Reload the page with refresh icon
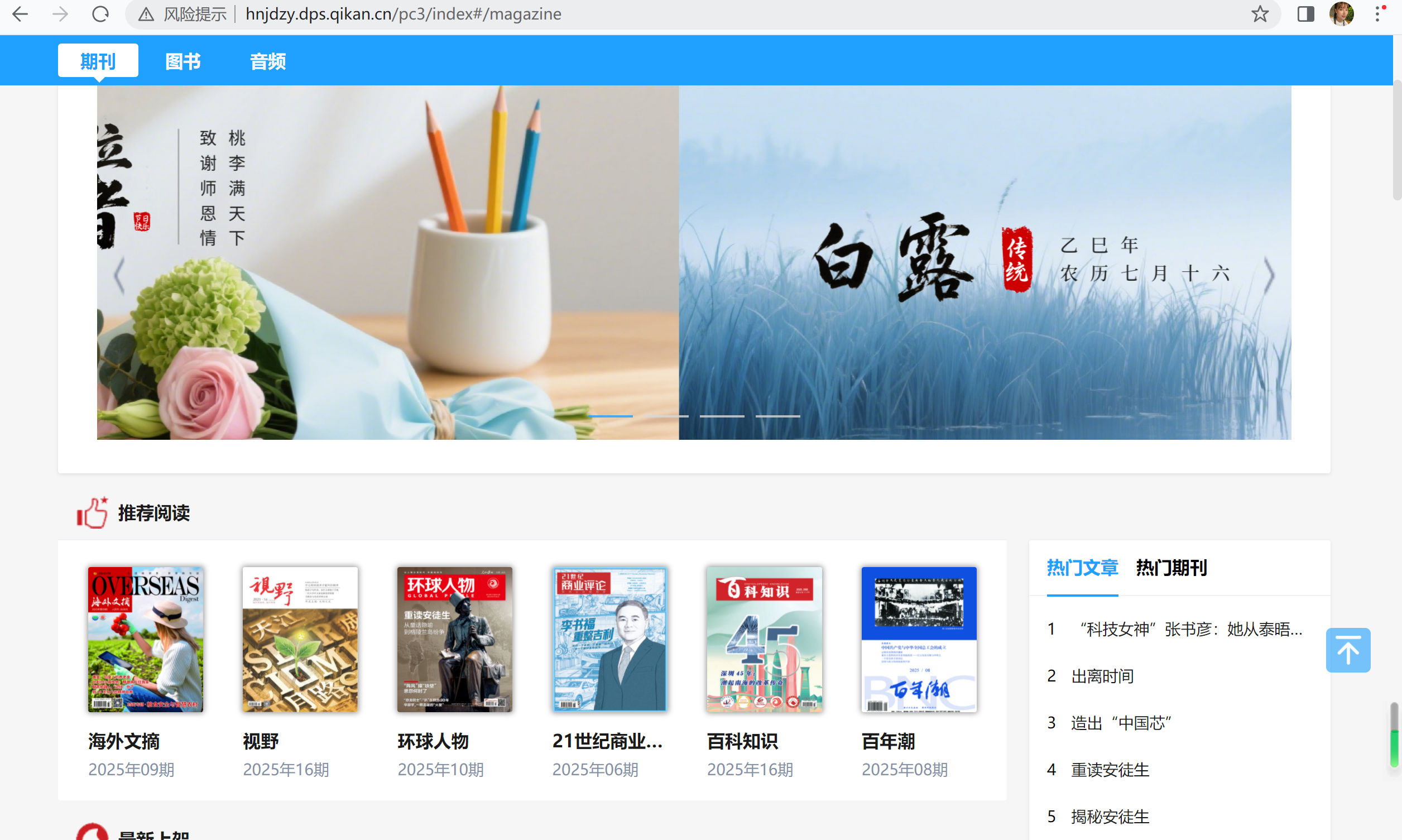Viewport: 1402px width, 840px height. (100, 14)
